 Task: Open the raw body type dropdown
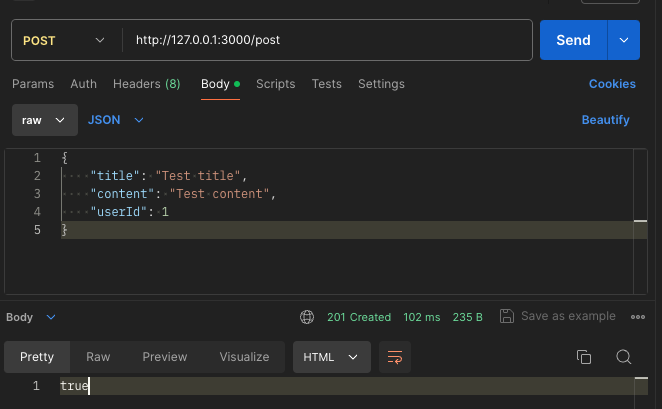click(x=45, y=120)
